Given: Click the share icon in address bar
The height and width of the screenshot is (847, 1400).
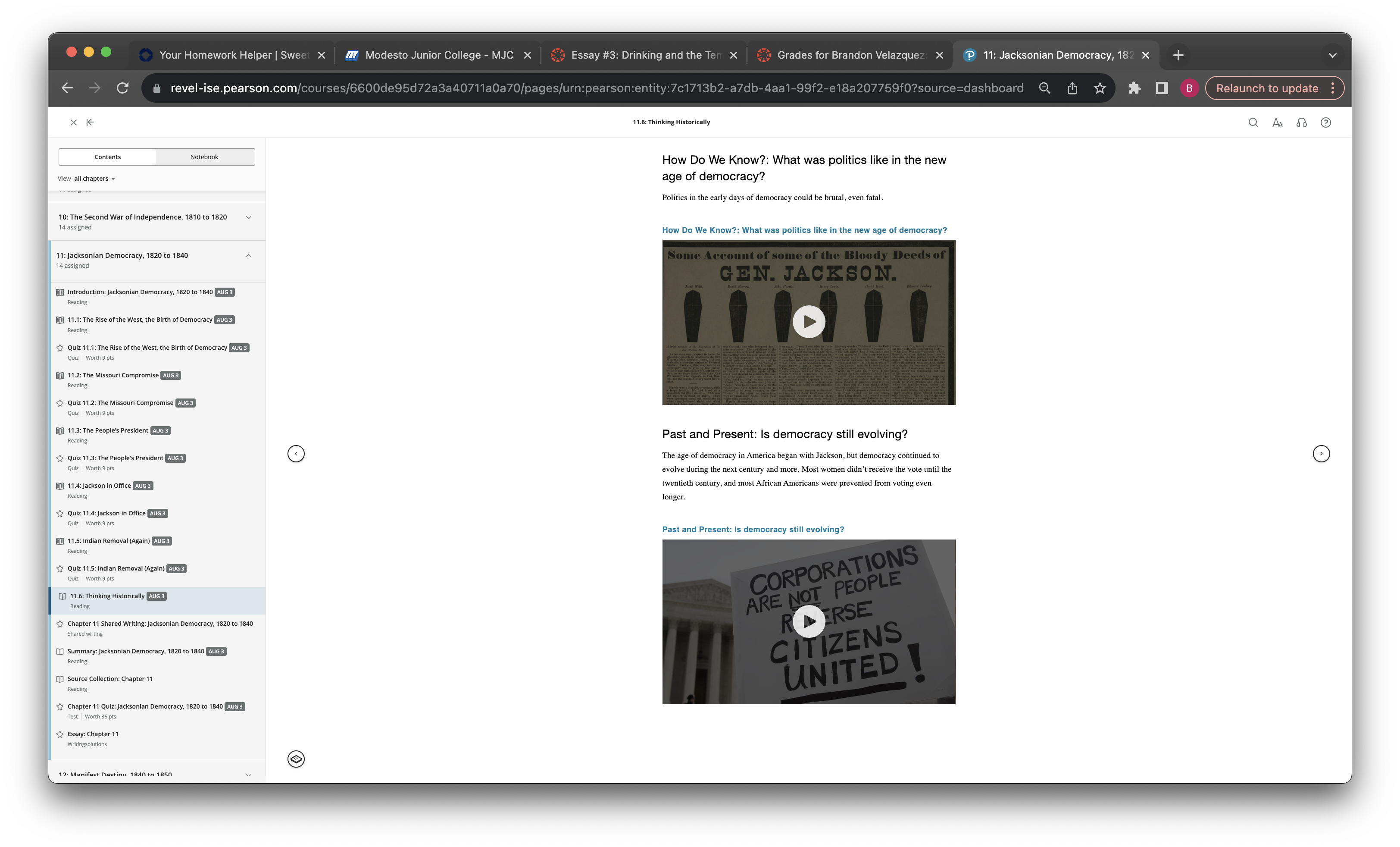Looking at the screenshot, I should tap(1072, 88).
